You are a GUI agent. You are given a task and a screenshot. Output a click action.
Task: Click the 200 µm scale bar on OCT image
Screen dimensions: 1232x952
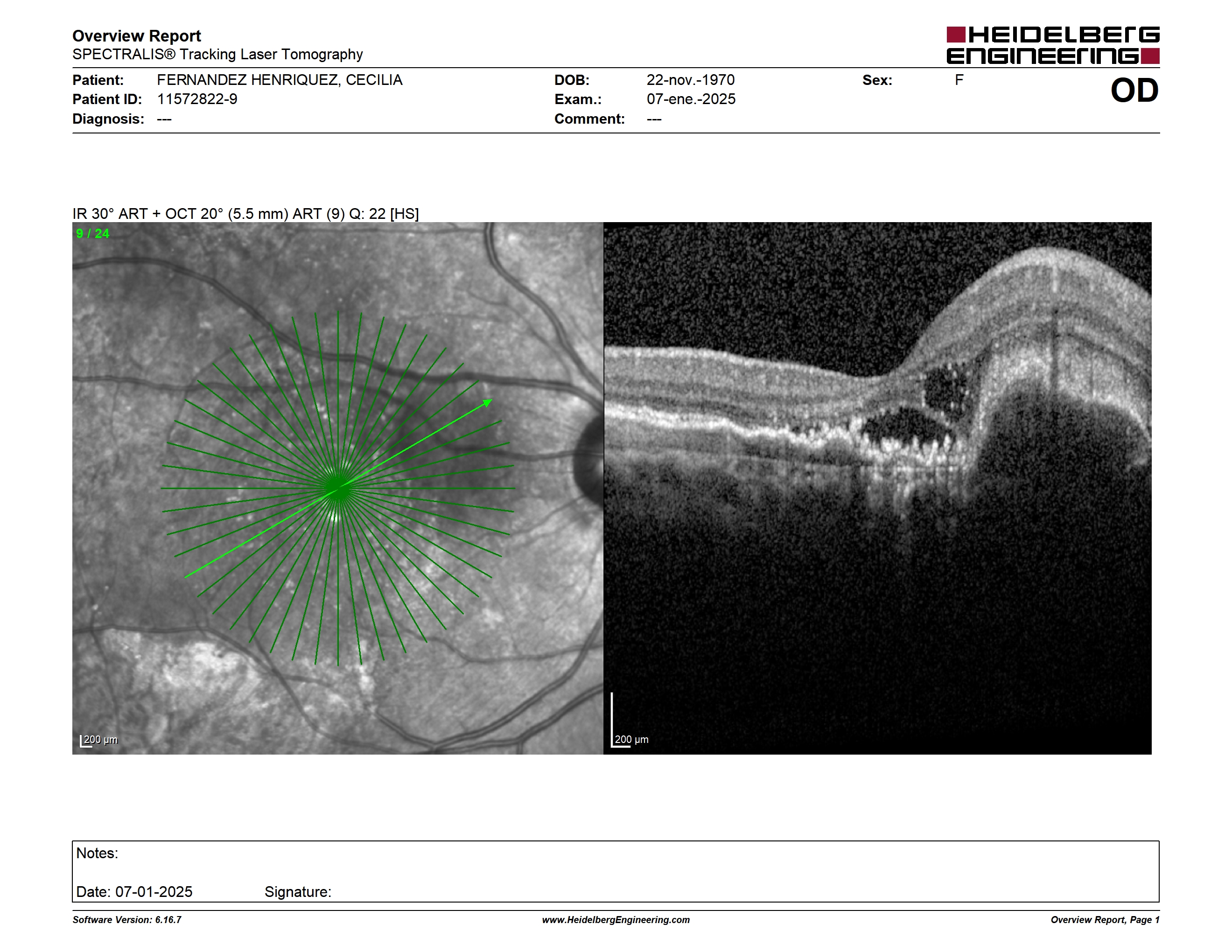click(x=630, y=720)
